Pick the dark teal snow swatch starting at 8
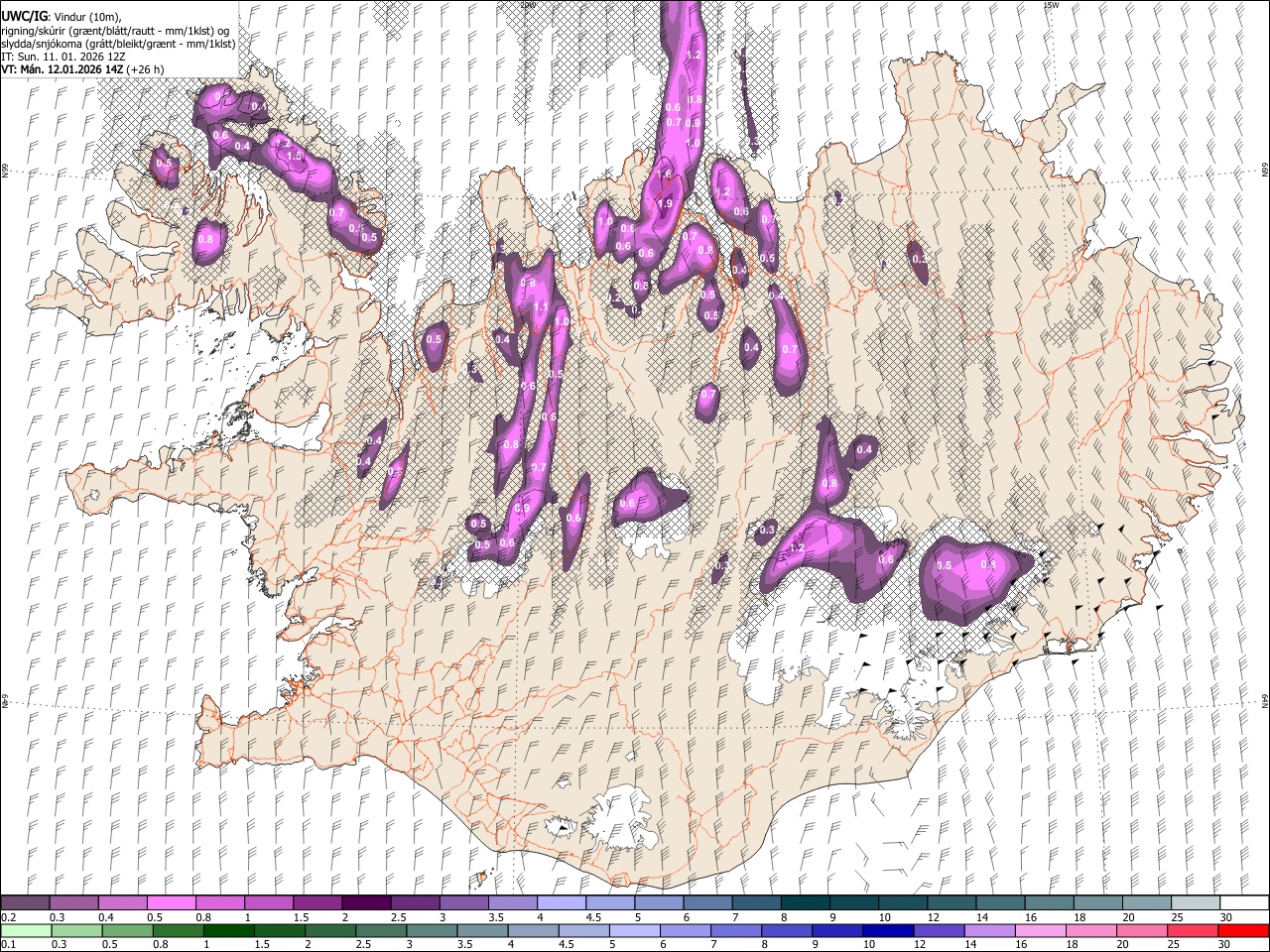The height and width of the screenshot is (952, 1270). click(x=804, y=903)
